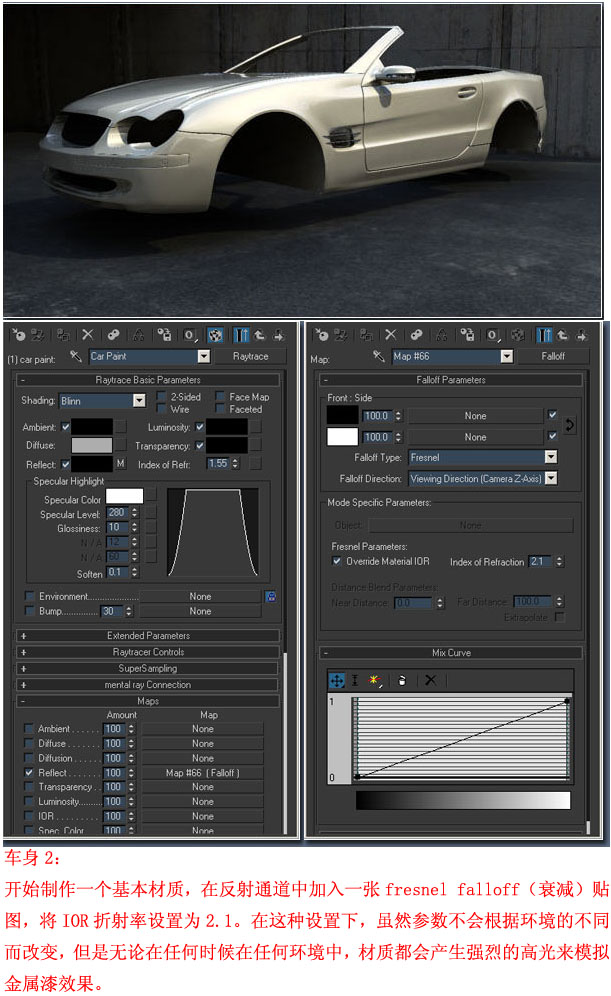
Task: Click Reset Map X icon in Car Paint panel
Action: coord(88,335)
